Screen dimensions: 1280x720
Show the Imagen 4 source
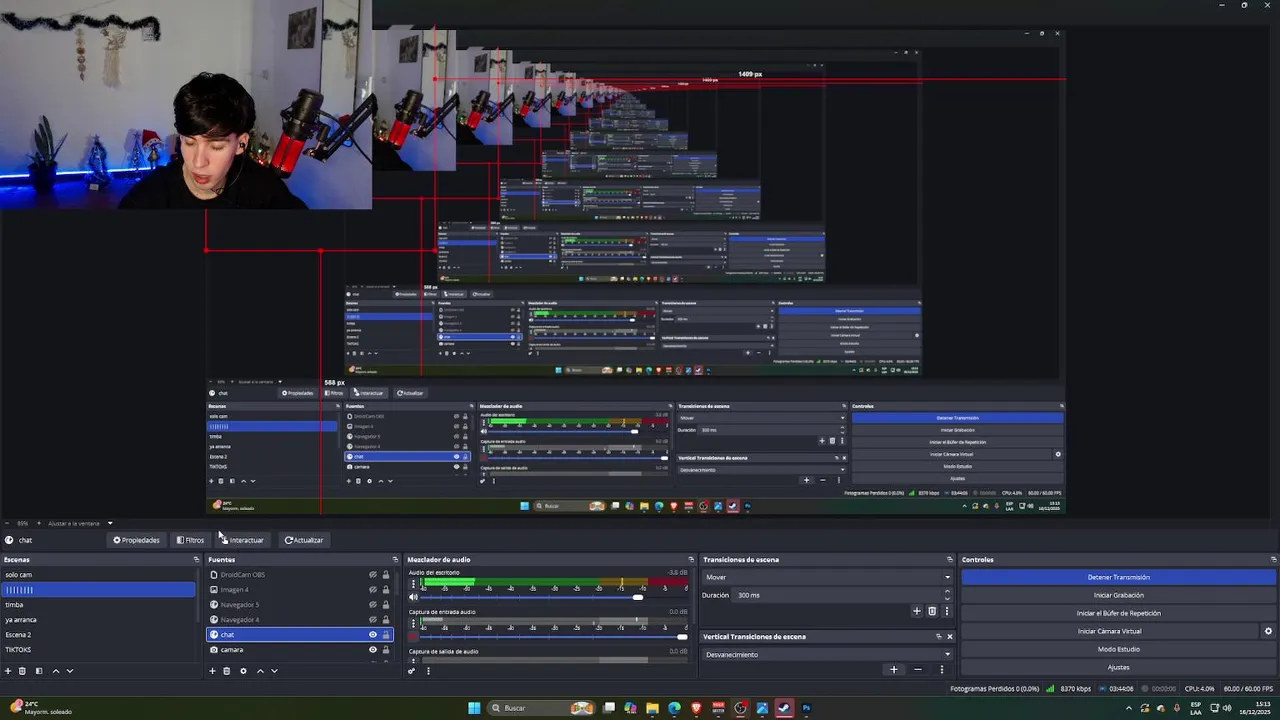(x=373, y=590)
